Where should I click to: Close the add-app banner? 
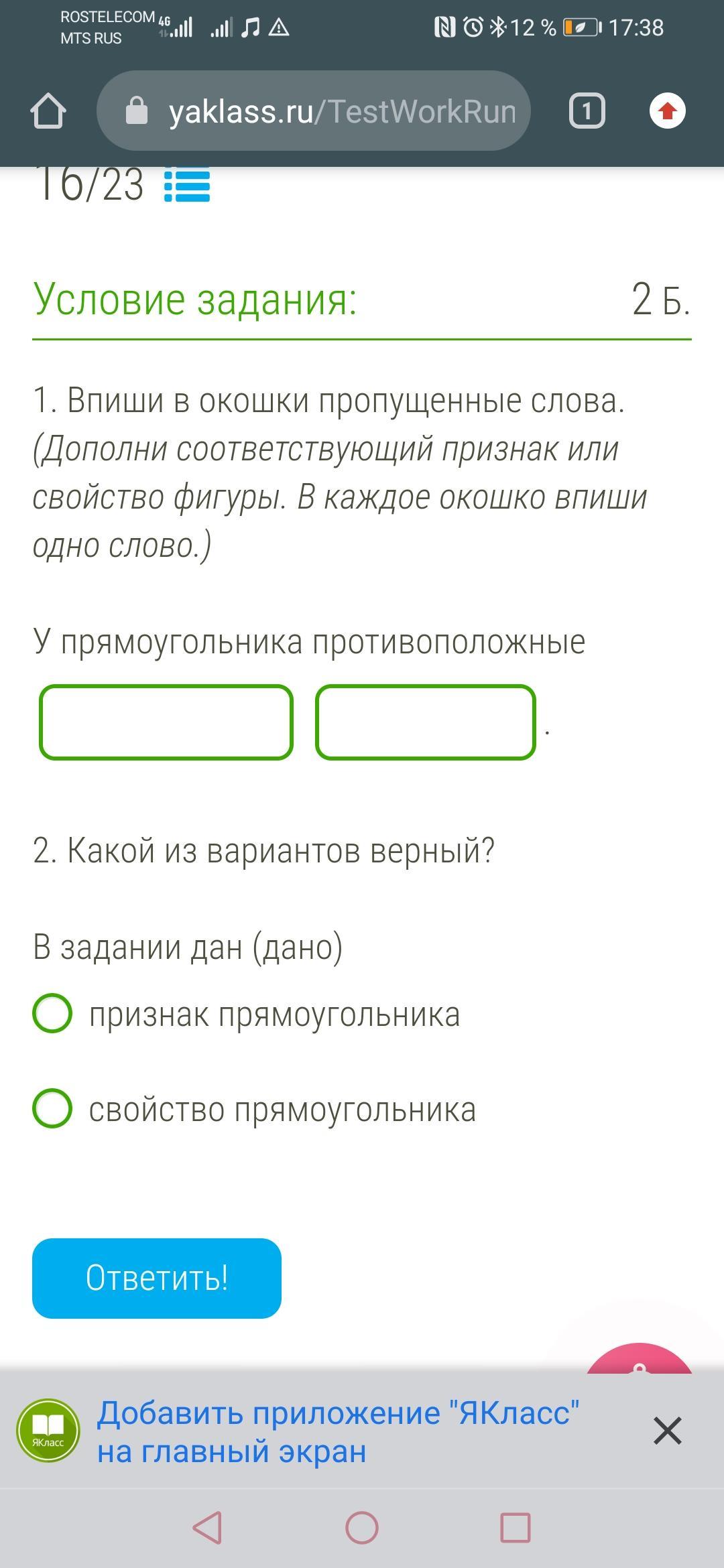click(667, 1431)
